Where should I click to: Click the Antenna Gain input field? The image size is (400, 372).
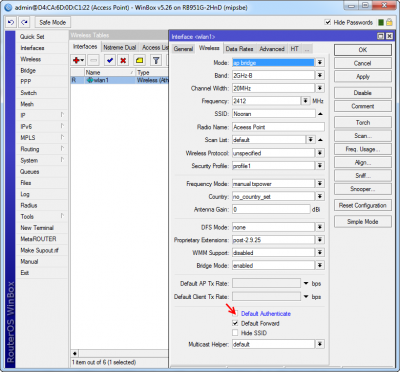point(271,209)
